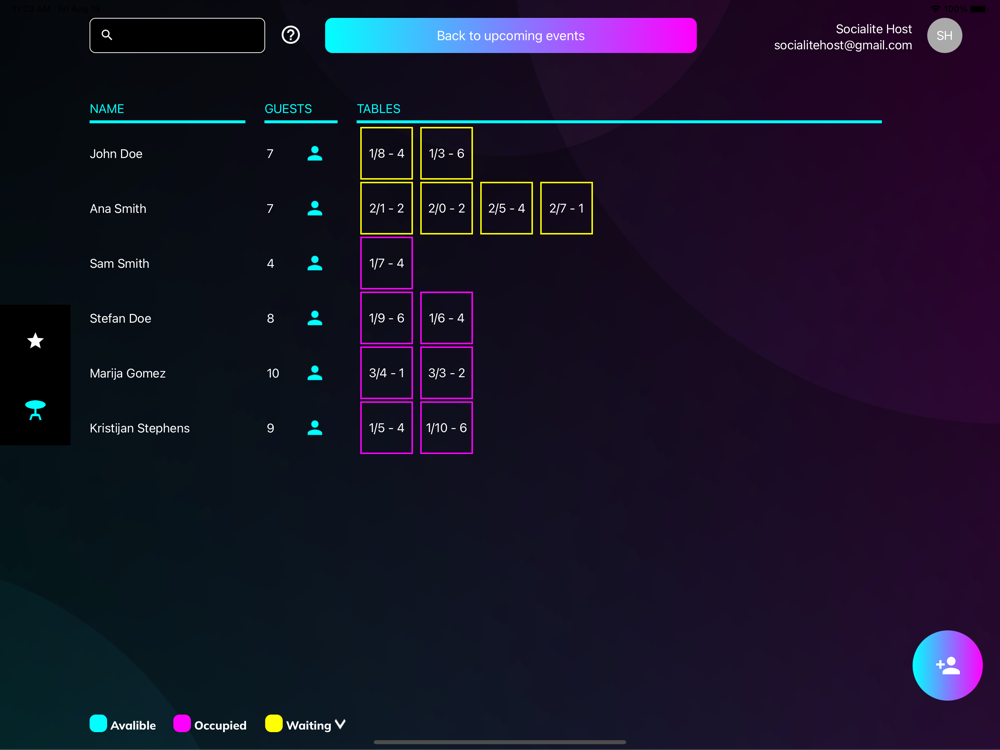Screen dimensions: 1000x750
Task: Focus the search input field
Action: click(177, 35)
